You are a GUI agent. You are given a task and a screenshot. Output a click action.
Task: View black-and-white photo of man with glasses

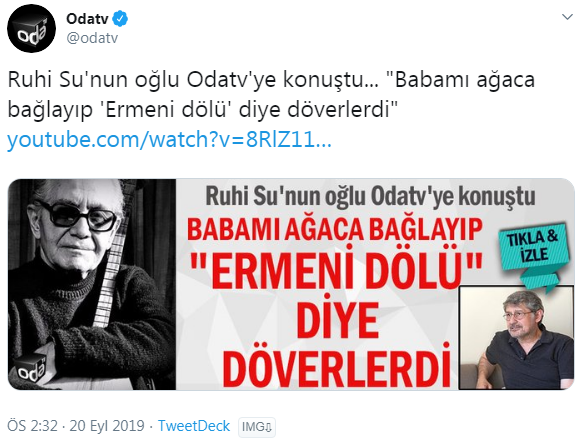tap(92, 284)
